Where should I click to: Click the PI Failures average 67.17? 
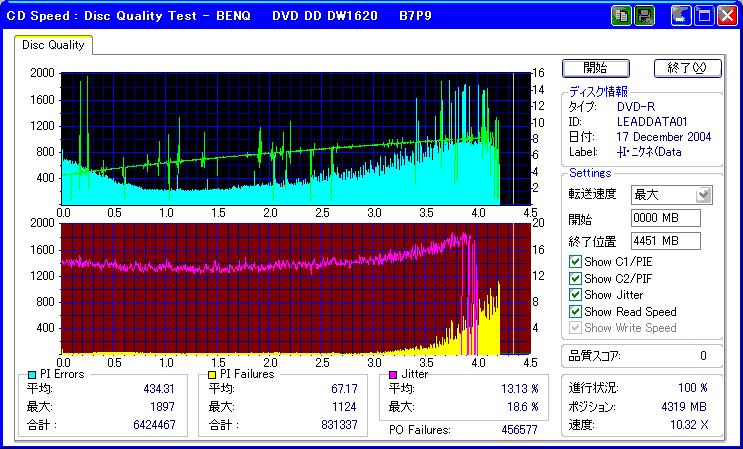(344, 389)
